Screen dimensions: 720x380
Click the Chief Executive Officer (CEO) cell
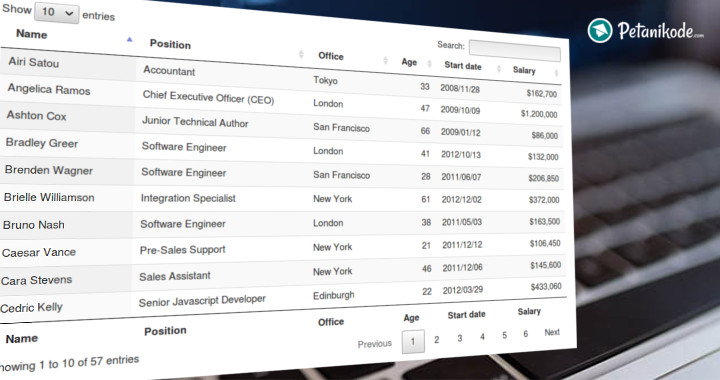pyautogui.click(x=208, y=97)
